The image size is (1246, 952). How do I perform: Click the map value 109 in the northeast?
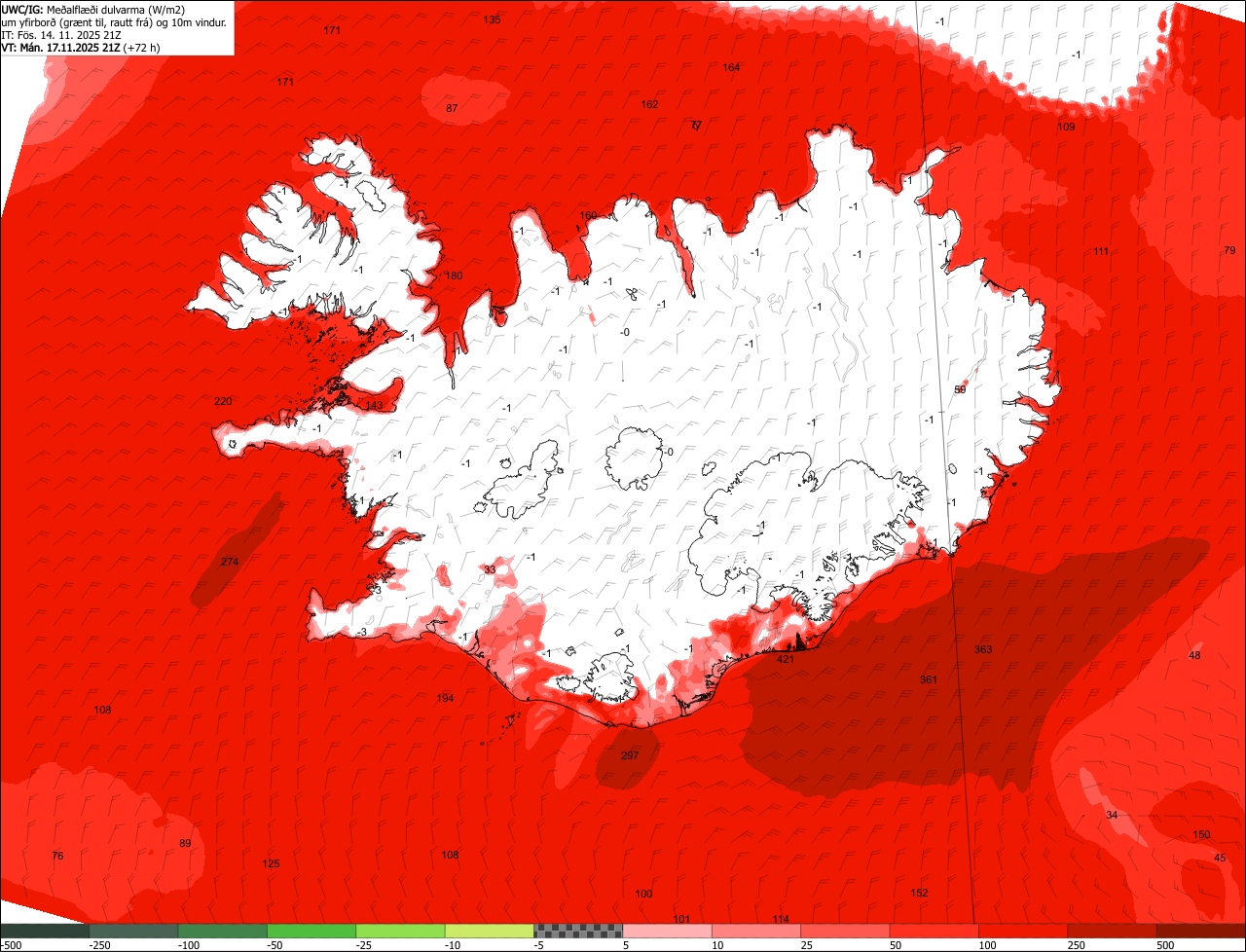point(1066,128)
